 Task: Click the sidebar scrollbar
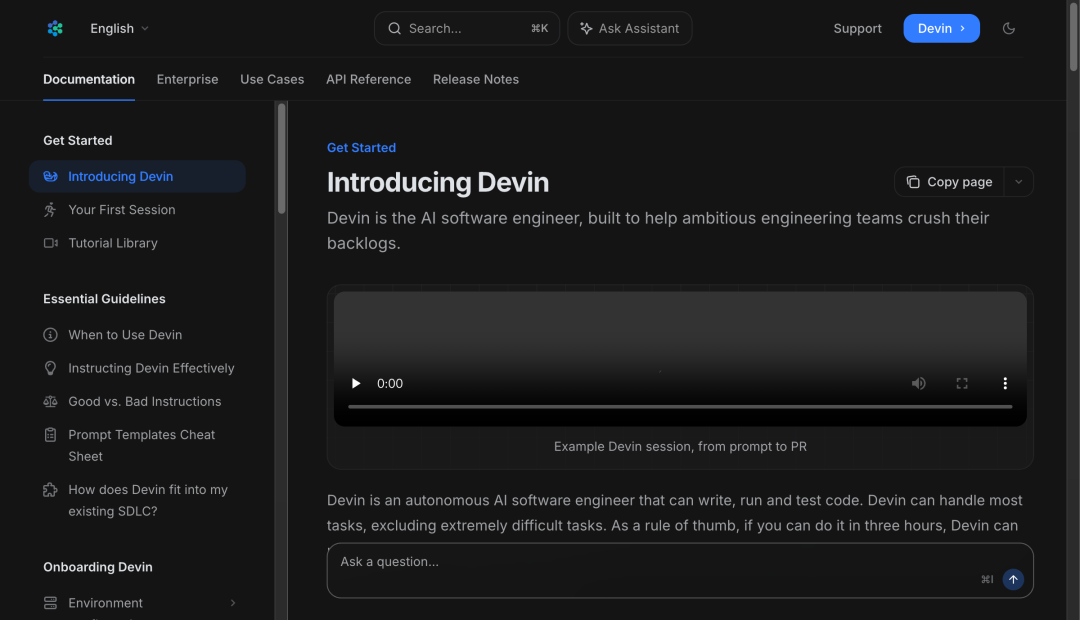[x=282, y=158]
